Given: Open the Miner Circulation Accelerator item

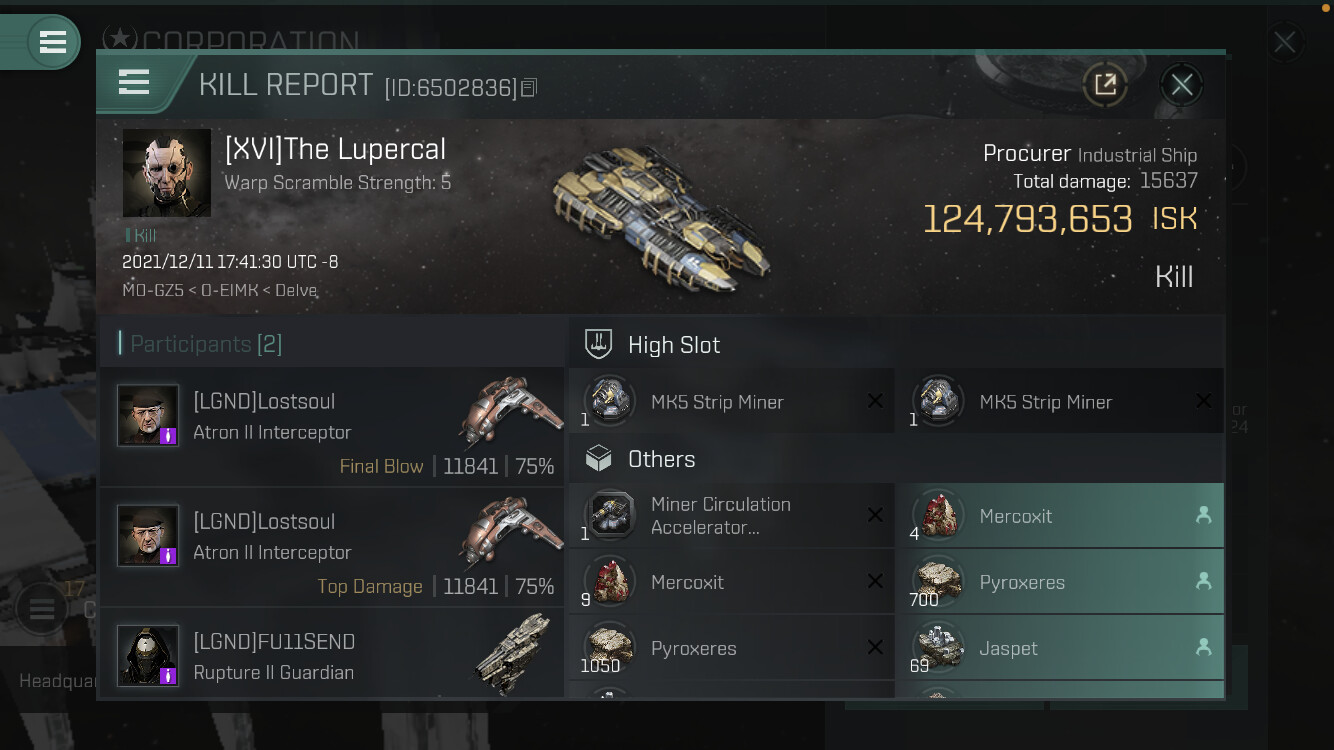Looking at the screenshot, I should point(731,516).
